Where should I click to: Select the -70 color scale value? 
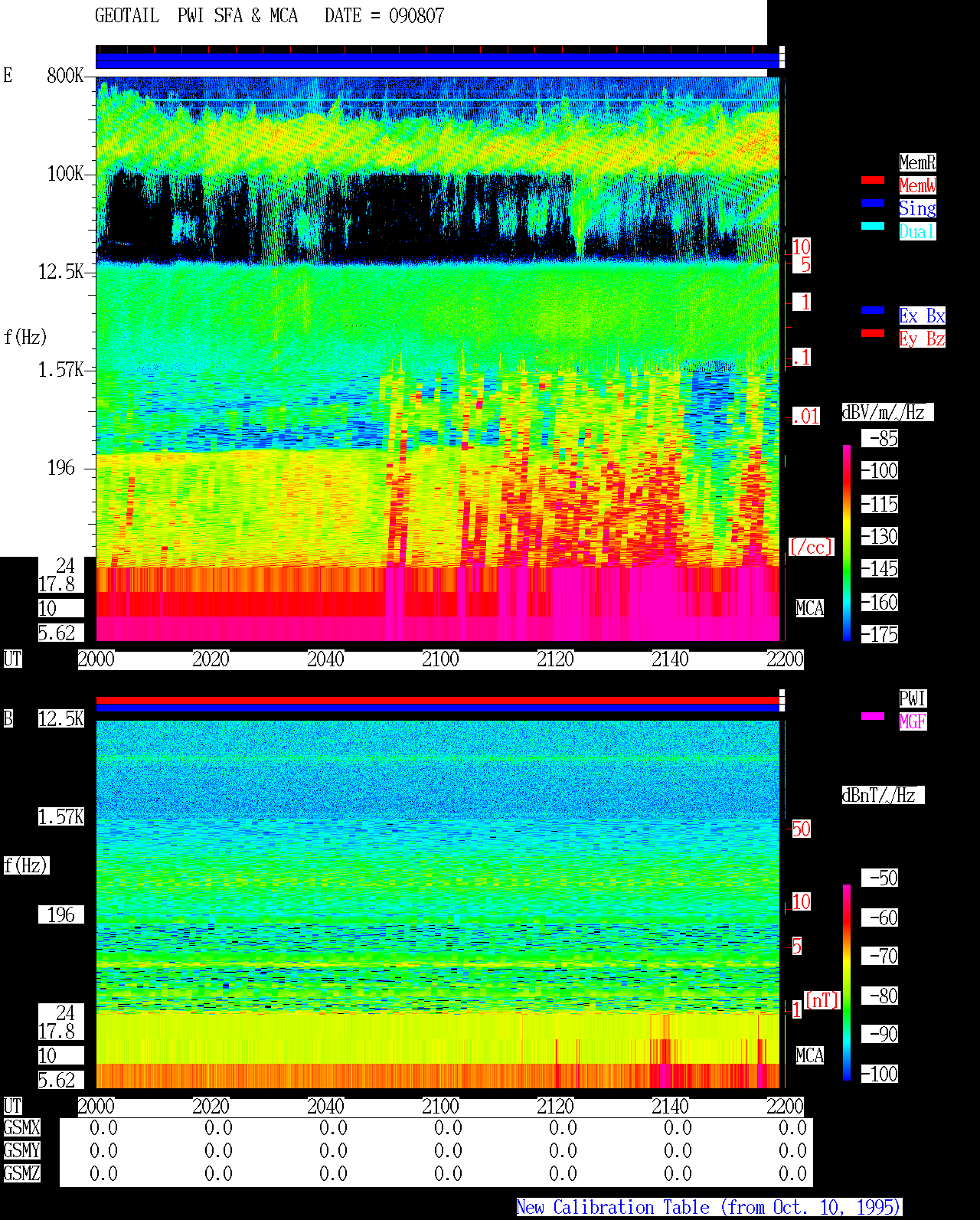(x=880, y=956)
